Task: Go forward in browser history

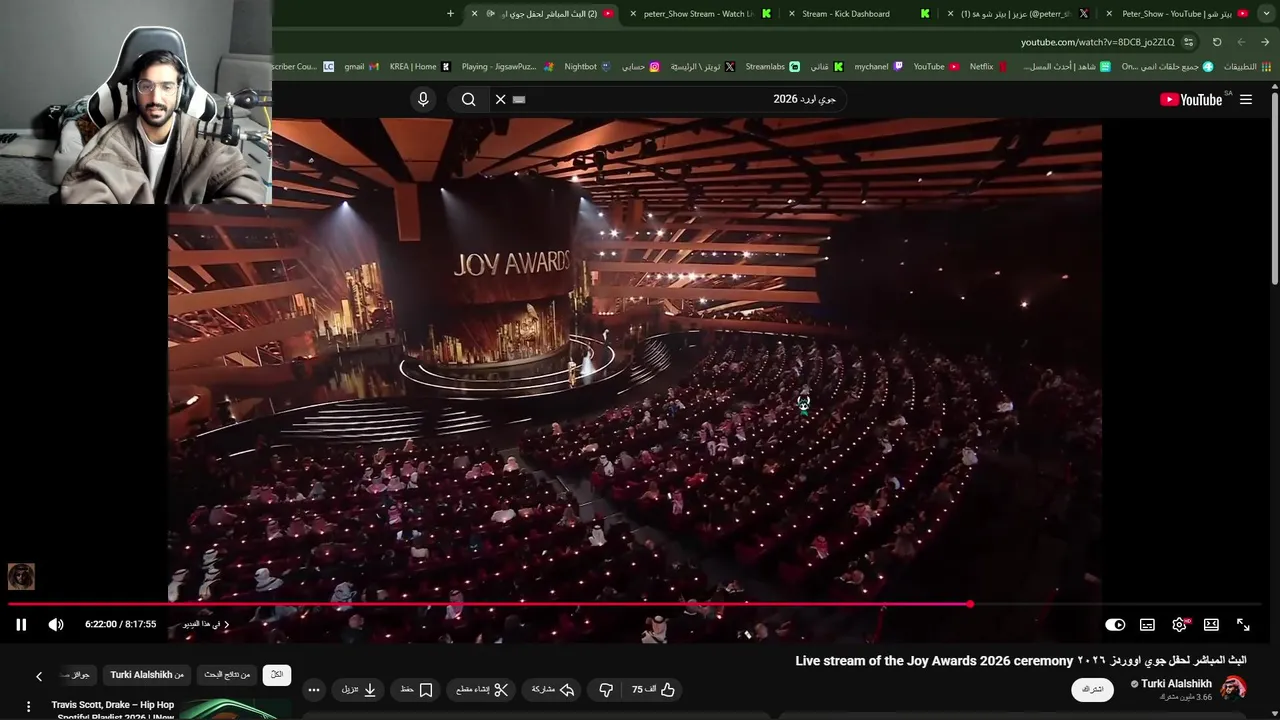Action: (1241, 42)
